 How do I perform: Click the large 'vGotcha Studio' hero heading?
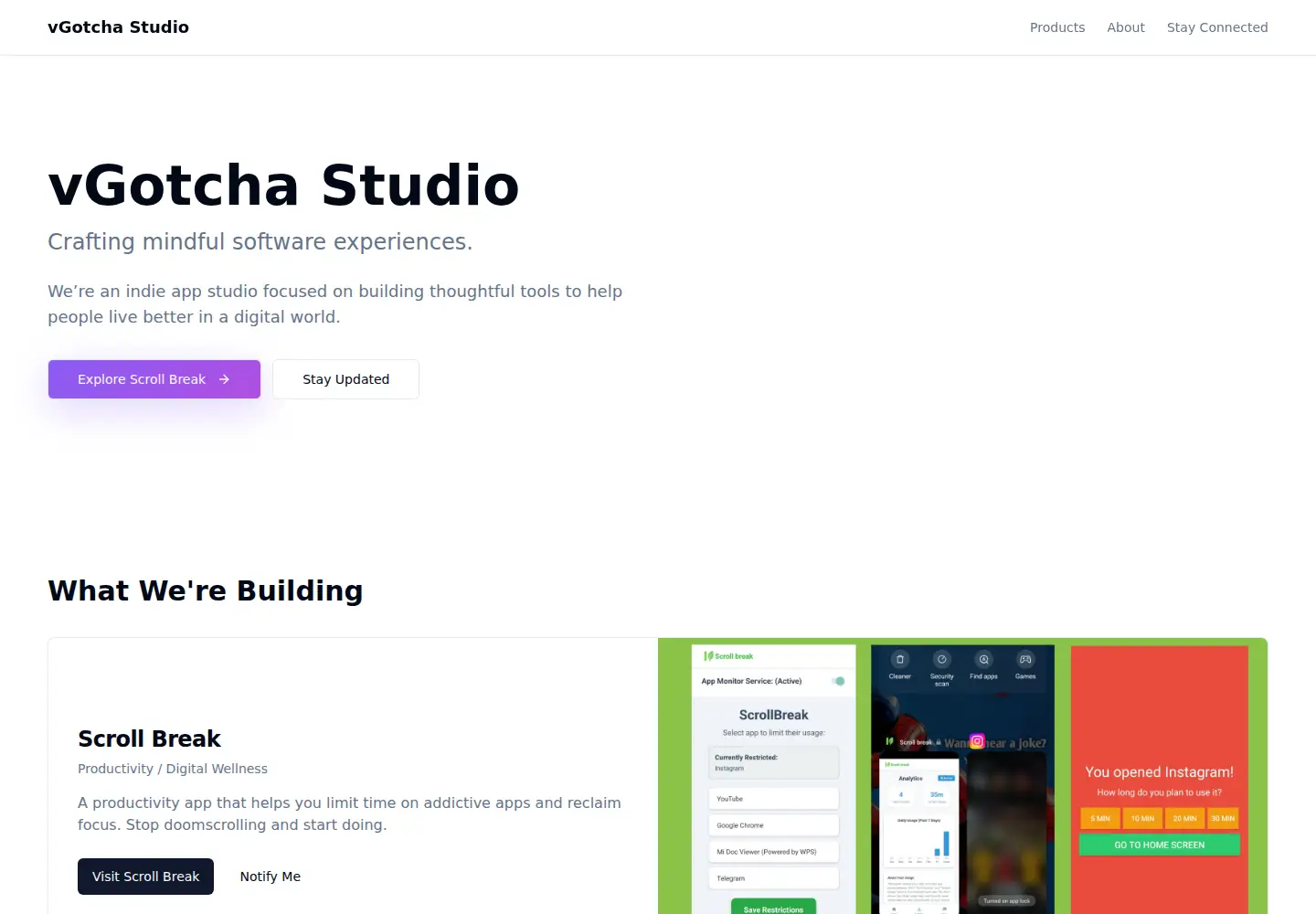coord(283,185)
